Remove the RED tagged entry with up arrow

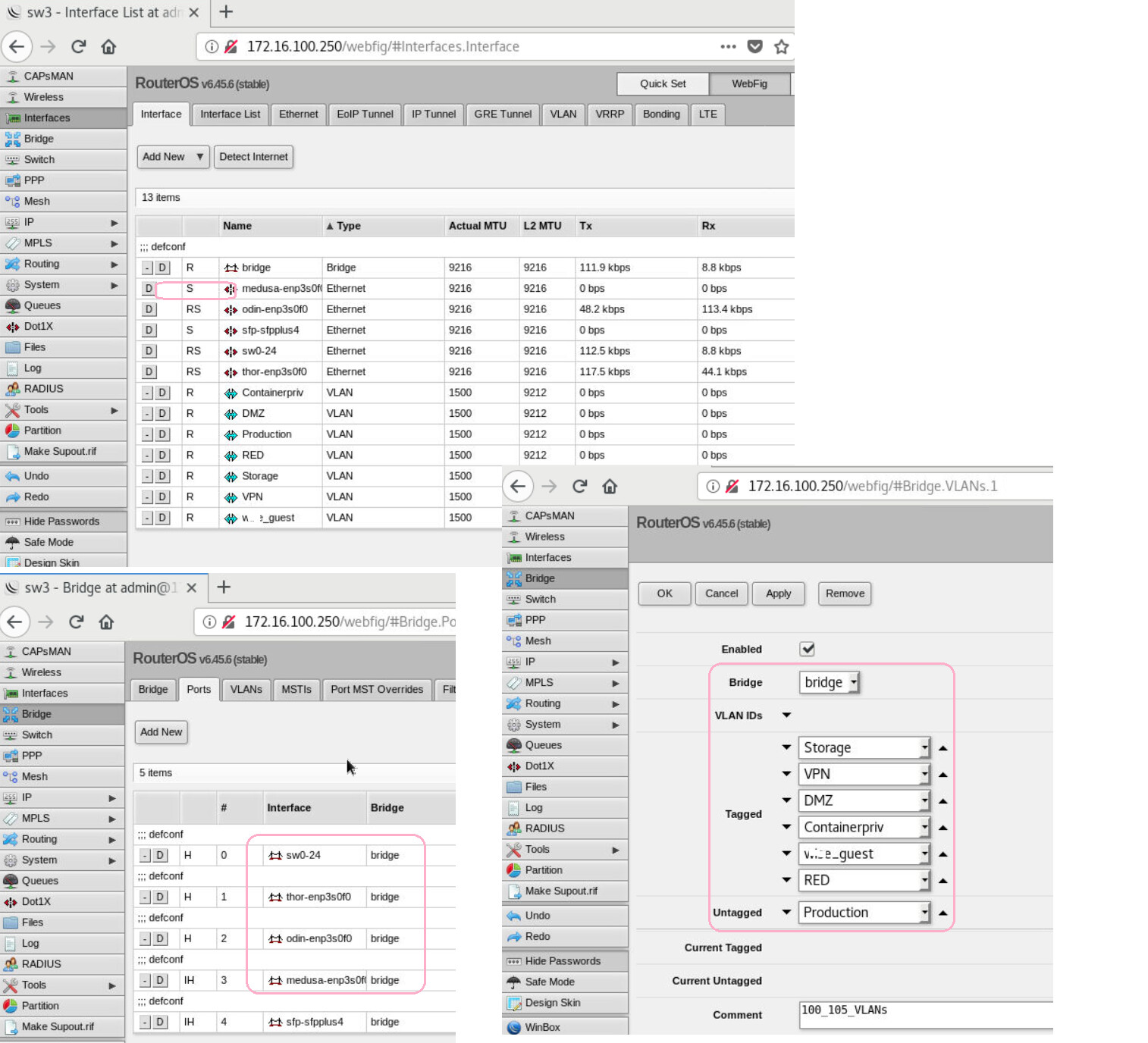click(x=943, y=881)
